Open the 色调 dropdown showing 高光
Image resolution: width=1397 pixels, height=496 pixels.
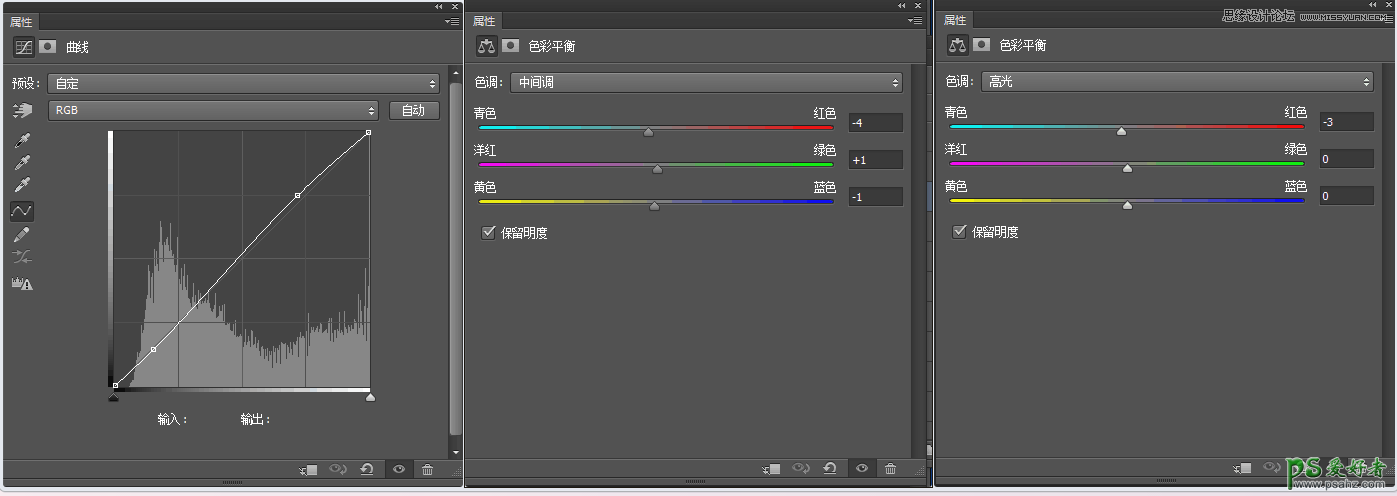pyautogui.click(x=1176, y=82)
